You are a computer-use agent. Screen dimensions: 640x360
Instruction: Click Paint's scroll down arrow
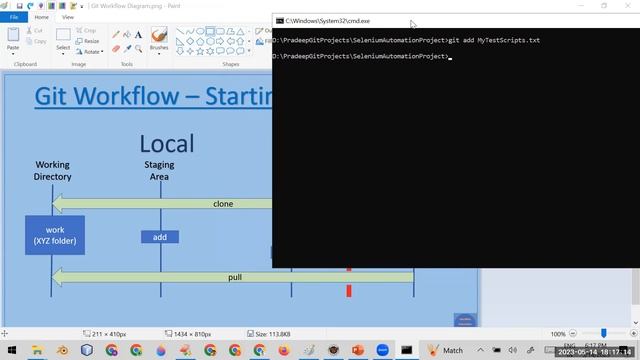point(636,322)
